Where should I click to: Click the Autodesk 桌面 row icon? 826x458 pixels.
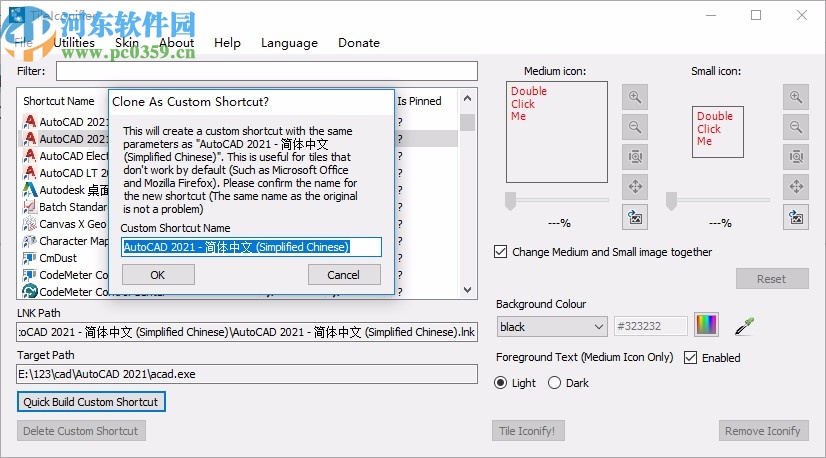pos(30,190)
